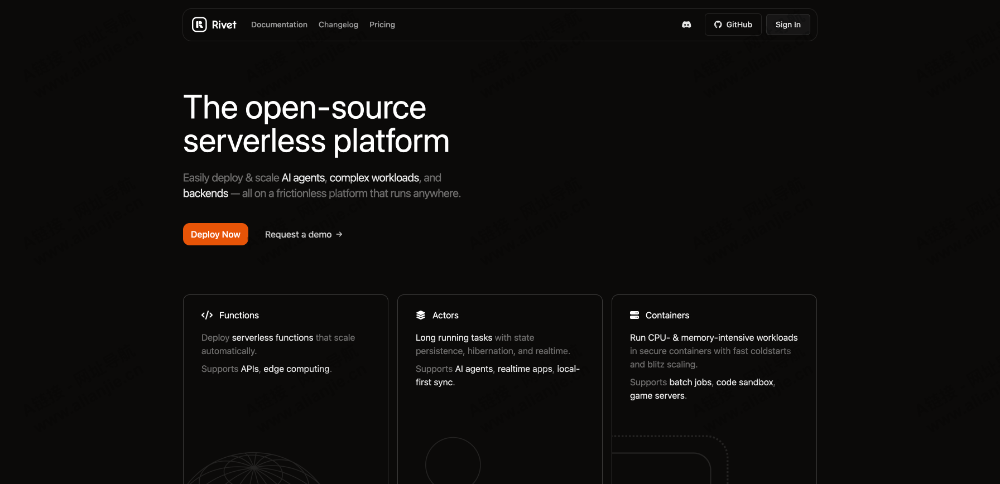This screenshot has width=1000, height=484.
Task: Click the Containers server icon
Action: pyautogui.click(x=634, y=315)
